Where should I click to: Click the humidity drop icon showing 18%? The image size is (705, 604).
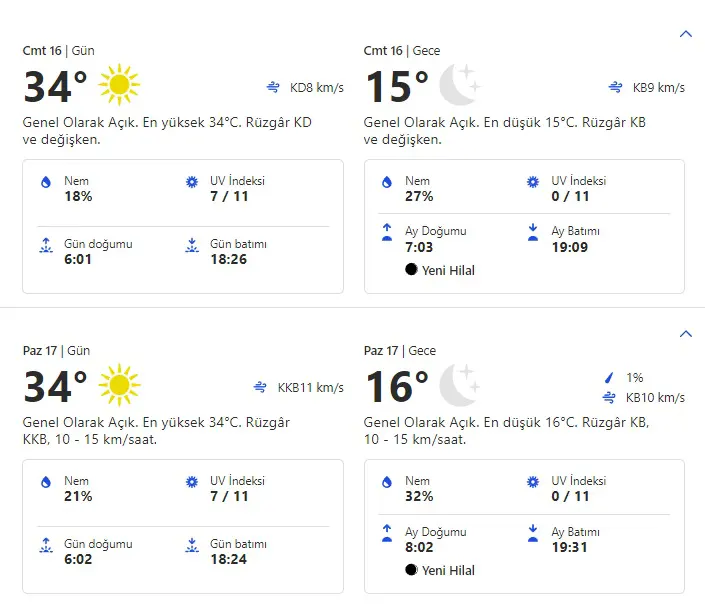click(45, 182)
